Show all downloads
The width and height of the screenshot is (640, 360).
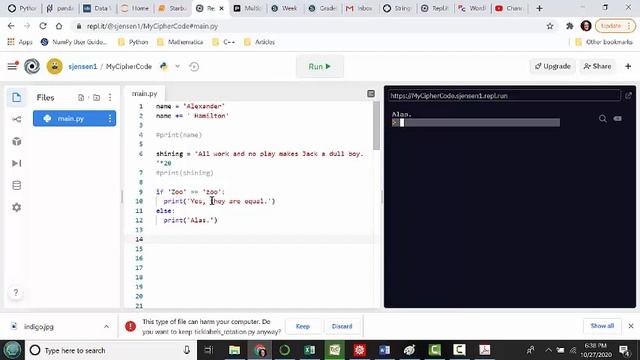pyautogui.click(x=602, y=326)
